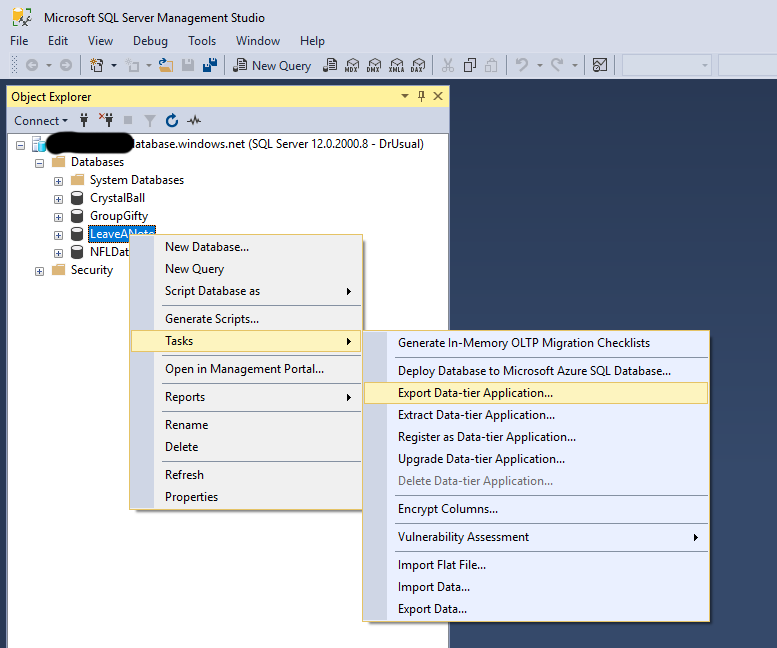The width and height of the screenshot is (777, 648).
Task: Select Properties in context menu
Action: tap(246, 496)
